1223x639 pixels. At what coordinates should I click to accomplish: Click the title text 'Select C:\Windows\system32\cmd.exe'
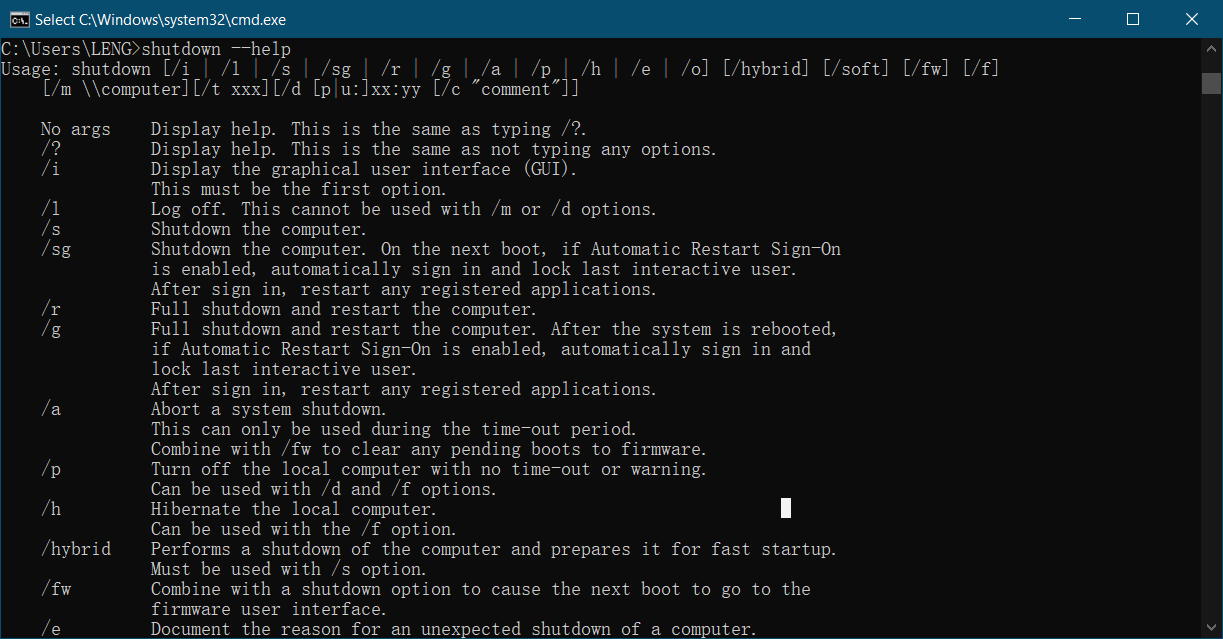pos(159,19)
